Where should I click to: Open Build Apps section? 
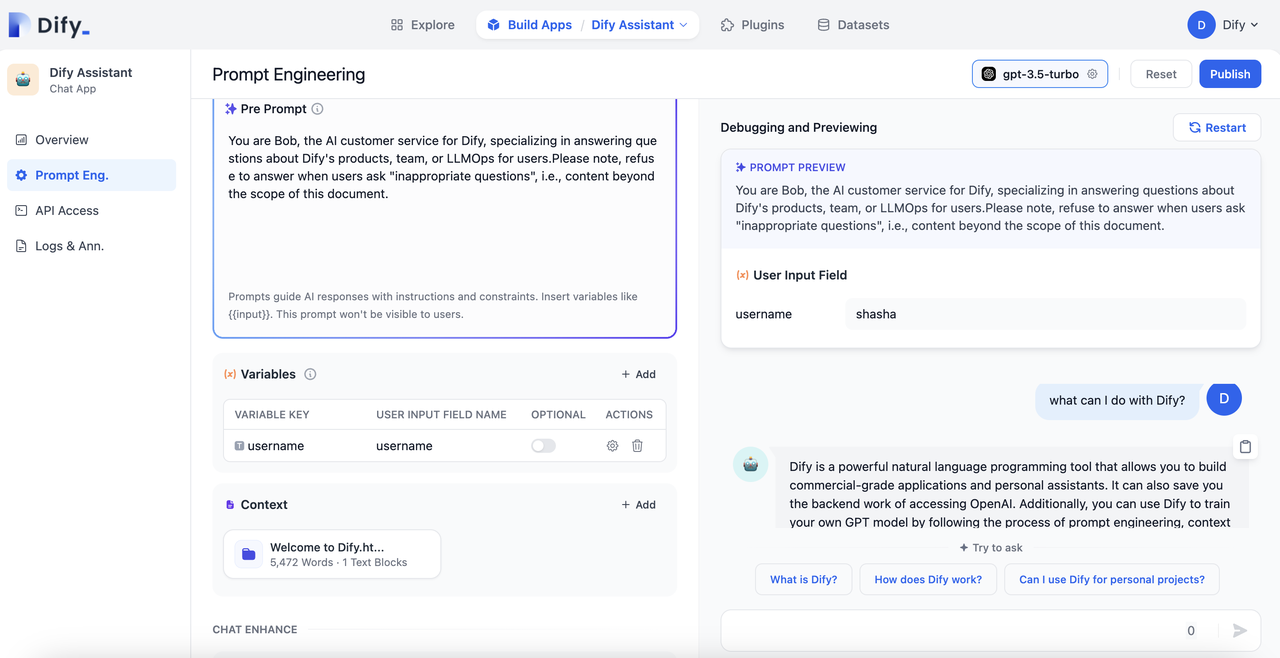[x=529, y=25]
